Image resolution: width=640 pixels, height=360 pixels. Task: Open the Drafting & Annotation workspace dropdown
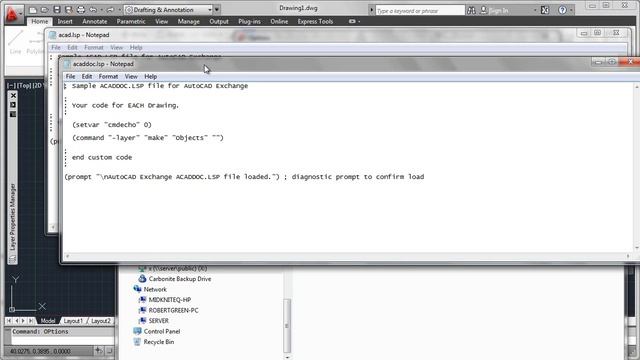click(168, 10)
